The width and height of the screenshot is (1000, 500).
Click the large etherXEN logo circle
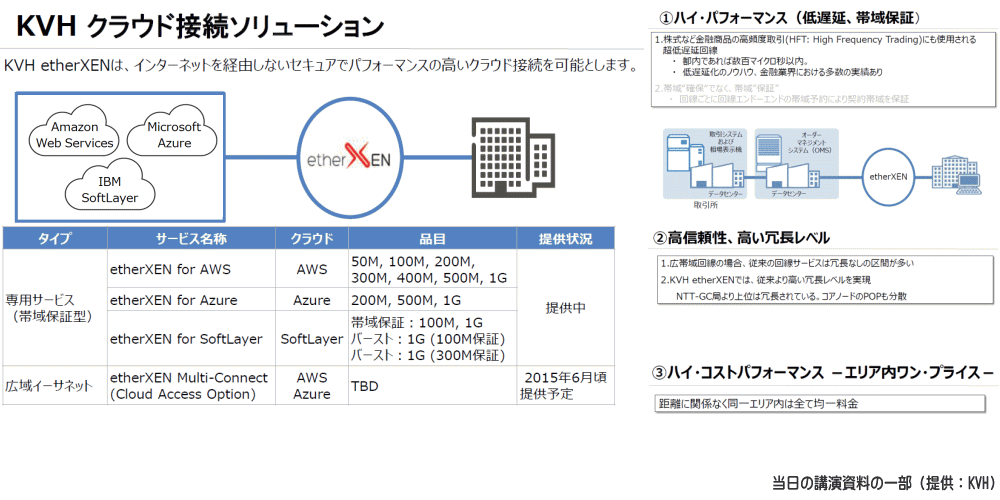coord(351,158)
